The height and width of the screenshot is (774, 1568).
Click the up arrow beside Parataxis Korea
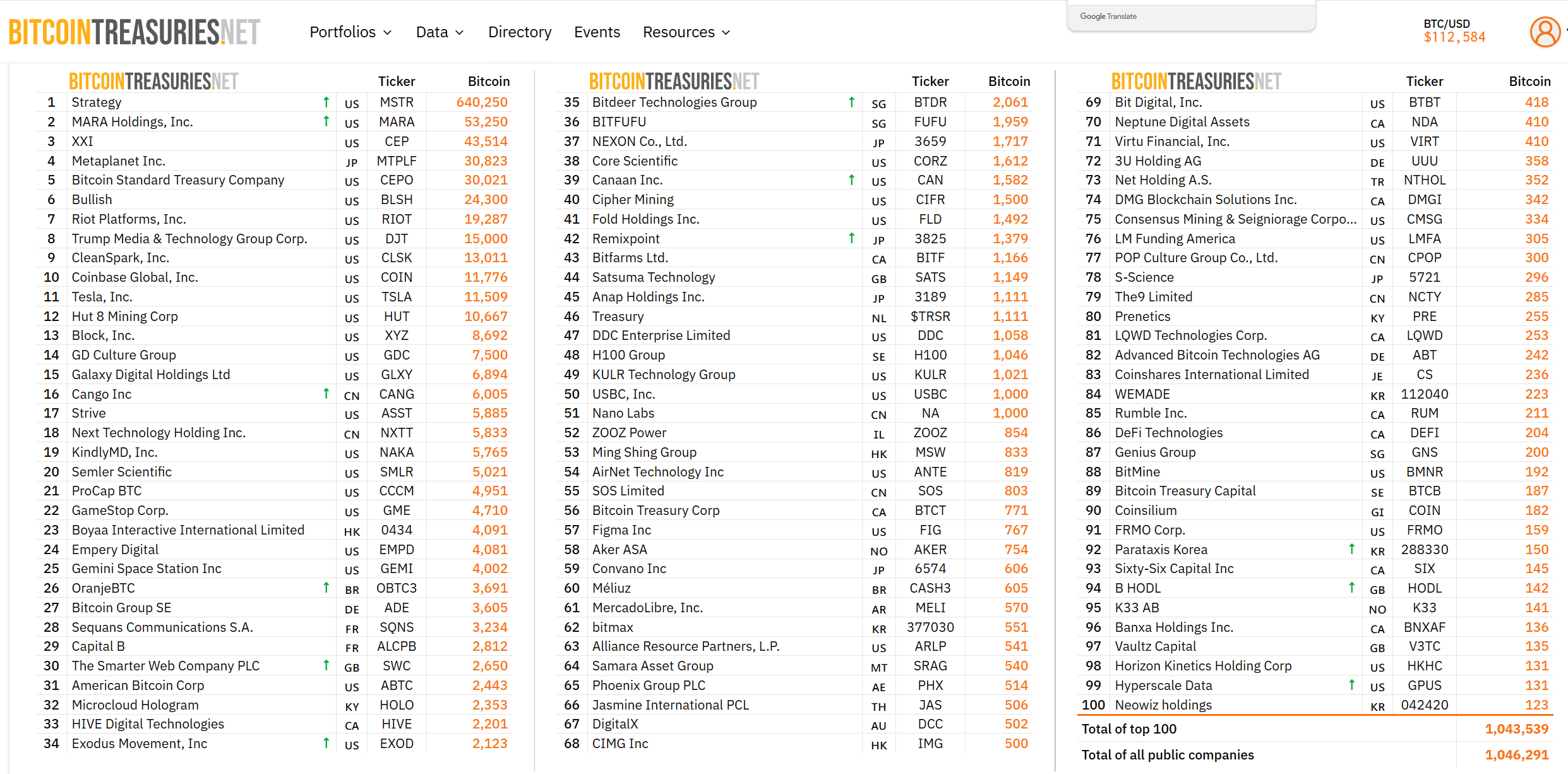click(x=1351, y=549)
